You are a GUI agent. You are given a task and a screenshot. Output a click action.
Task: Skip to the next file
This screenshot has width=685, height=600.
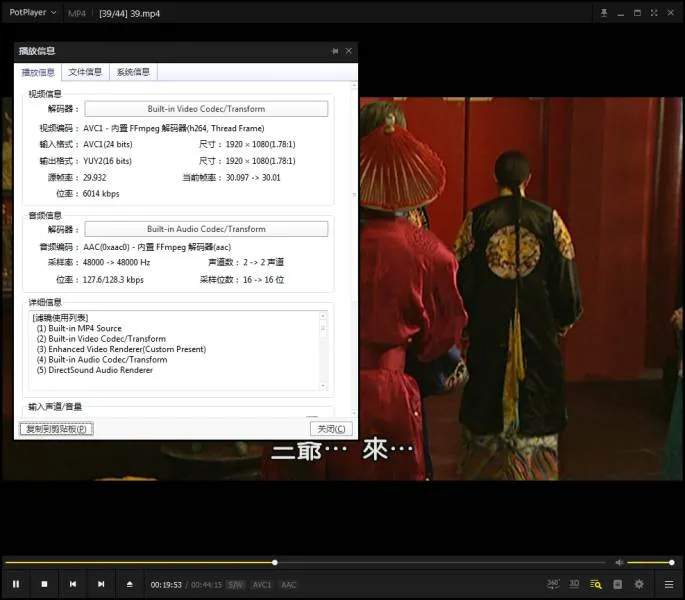point(101,584)
